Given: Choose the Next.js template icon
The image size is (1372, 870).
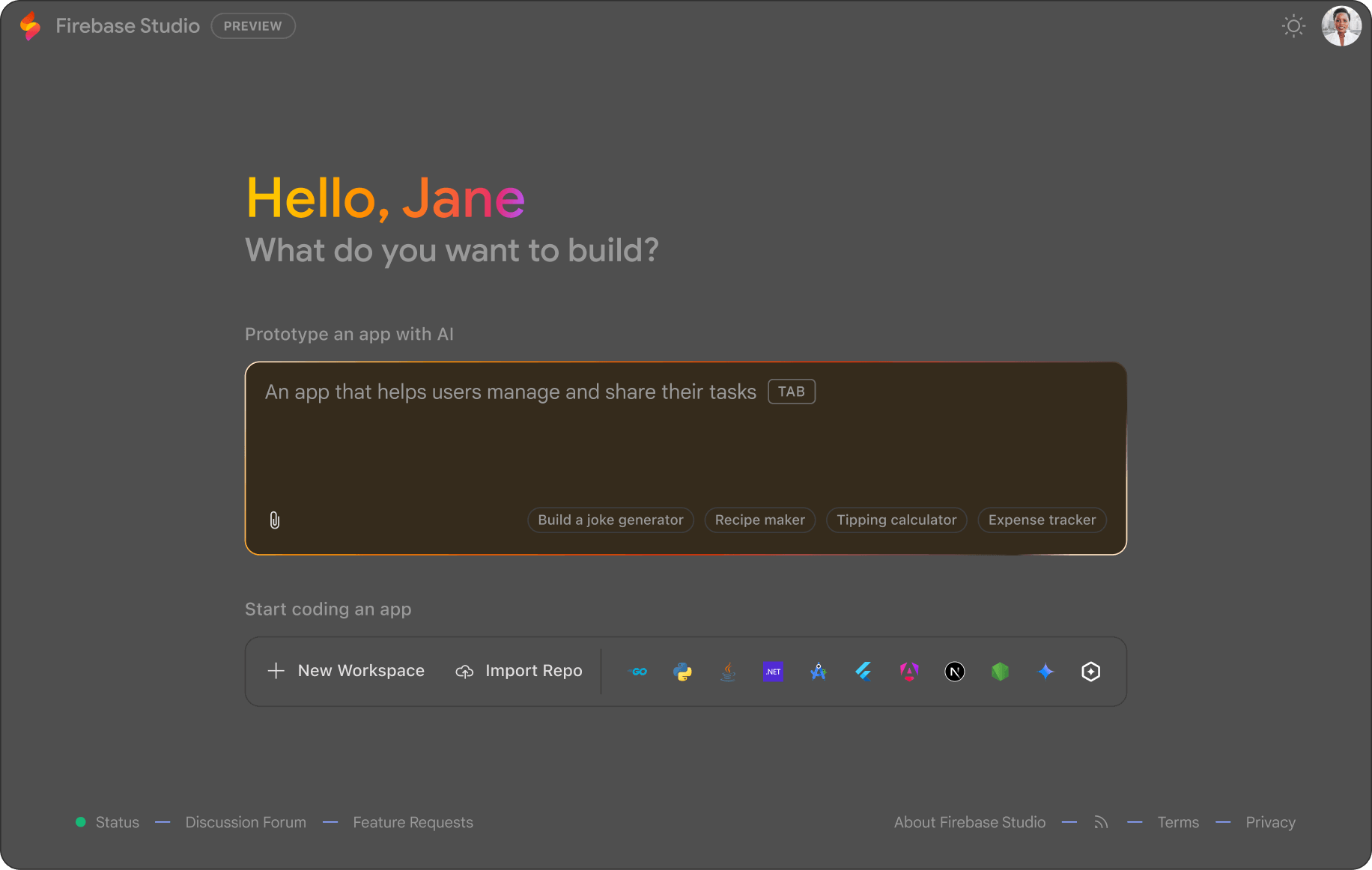Looking at the screenshot, I should [954, 672].
